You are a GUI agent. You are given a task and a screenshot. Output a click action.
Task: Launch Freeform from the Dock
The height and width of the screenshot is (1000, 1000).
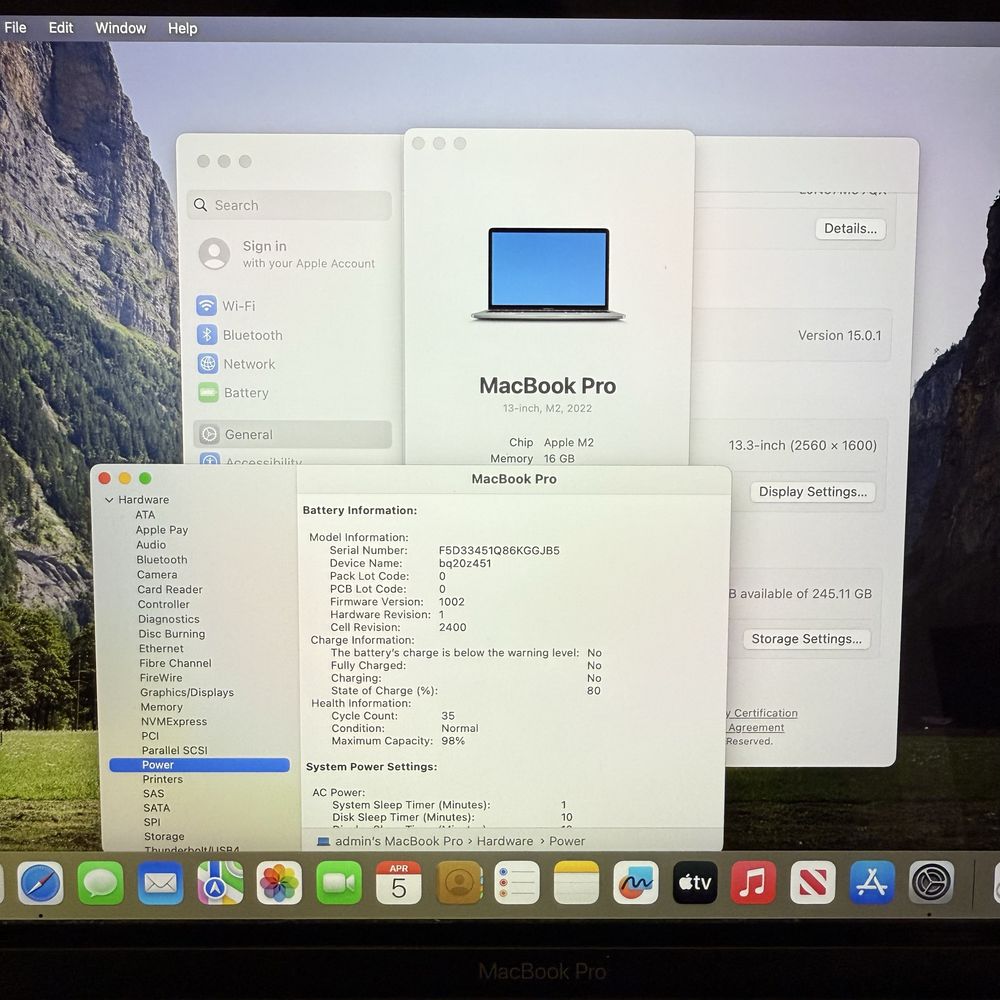click(636, 883)
